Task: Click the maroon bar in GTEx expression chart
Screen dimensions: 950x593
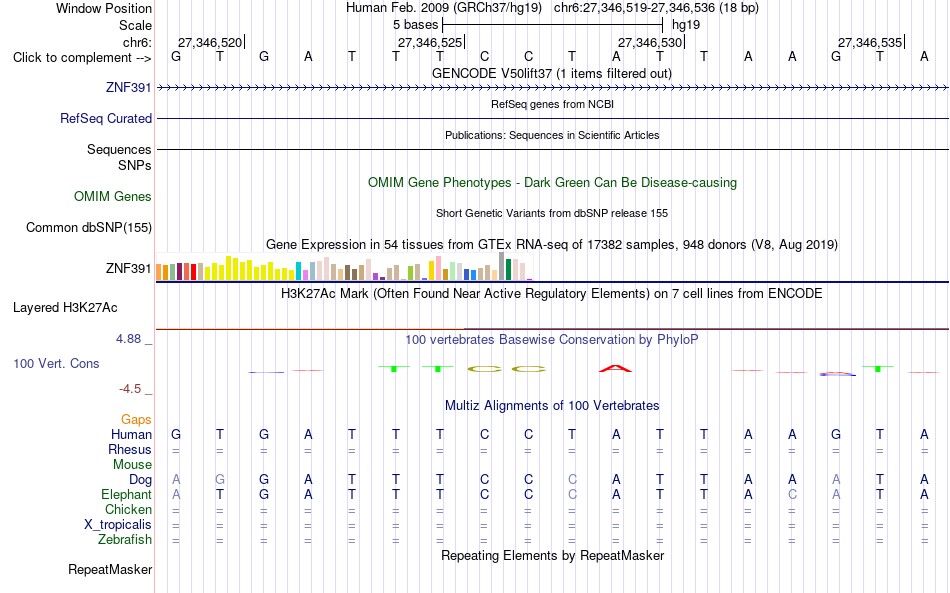Action: click(179, 271)
